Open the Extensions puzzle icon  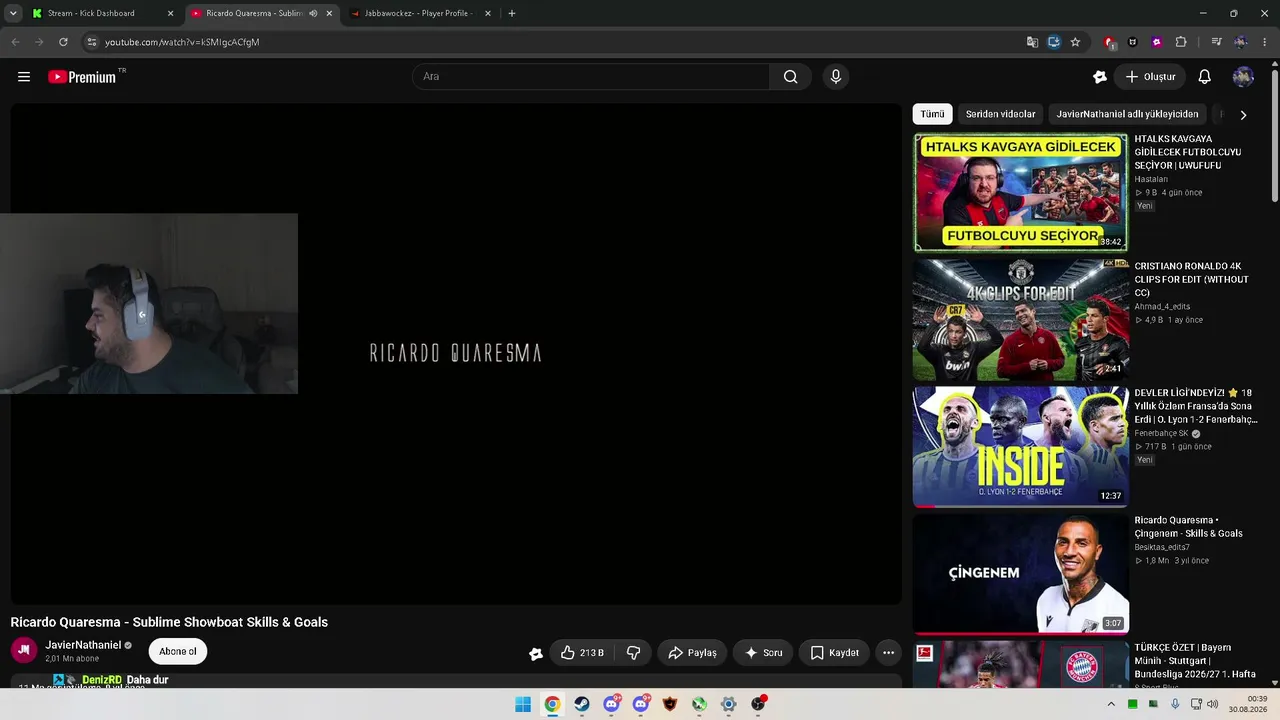(1181, 42)
